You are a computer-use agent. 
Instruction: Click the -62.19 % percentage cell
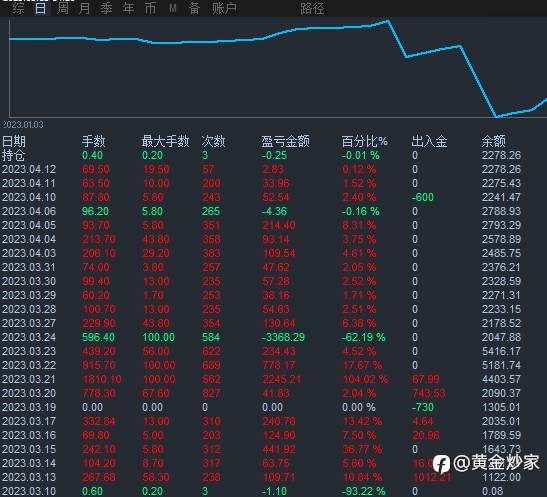[364, 337]
